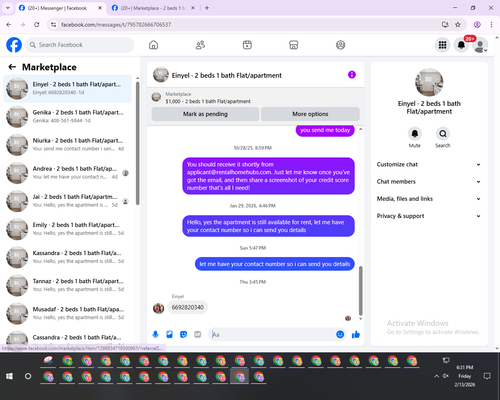Click the conversation header title Einyel
Viewport: 500px width, 400px height.
point(226,76)
